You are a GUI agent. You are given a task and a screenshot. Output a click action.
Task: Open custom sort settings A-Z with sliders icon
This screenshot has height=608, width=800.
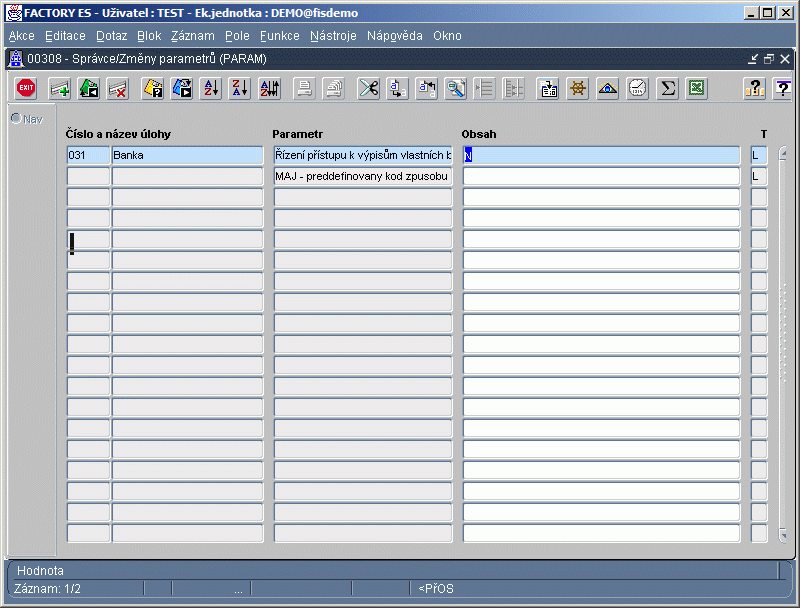(x=269, y=89)
